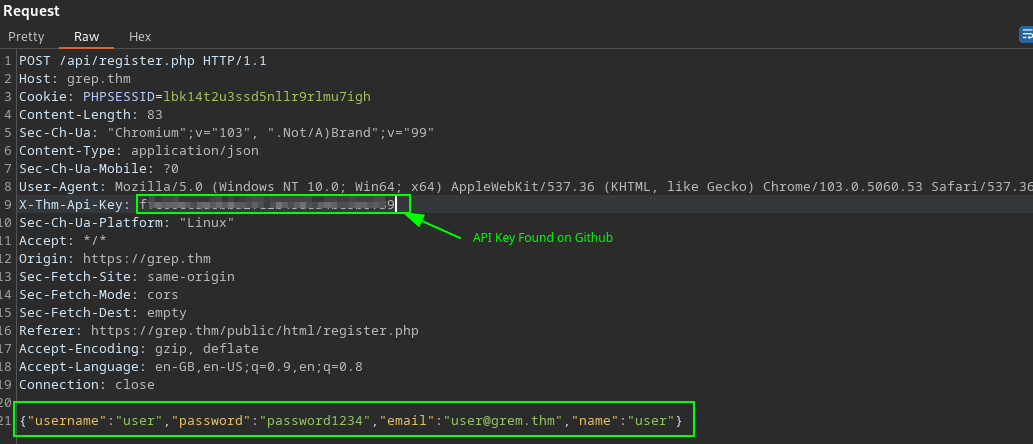Click the 'Connection: close' header line
This screenshot has height=444, width=1033.
point(86,384)
